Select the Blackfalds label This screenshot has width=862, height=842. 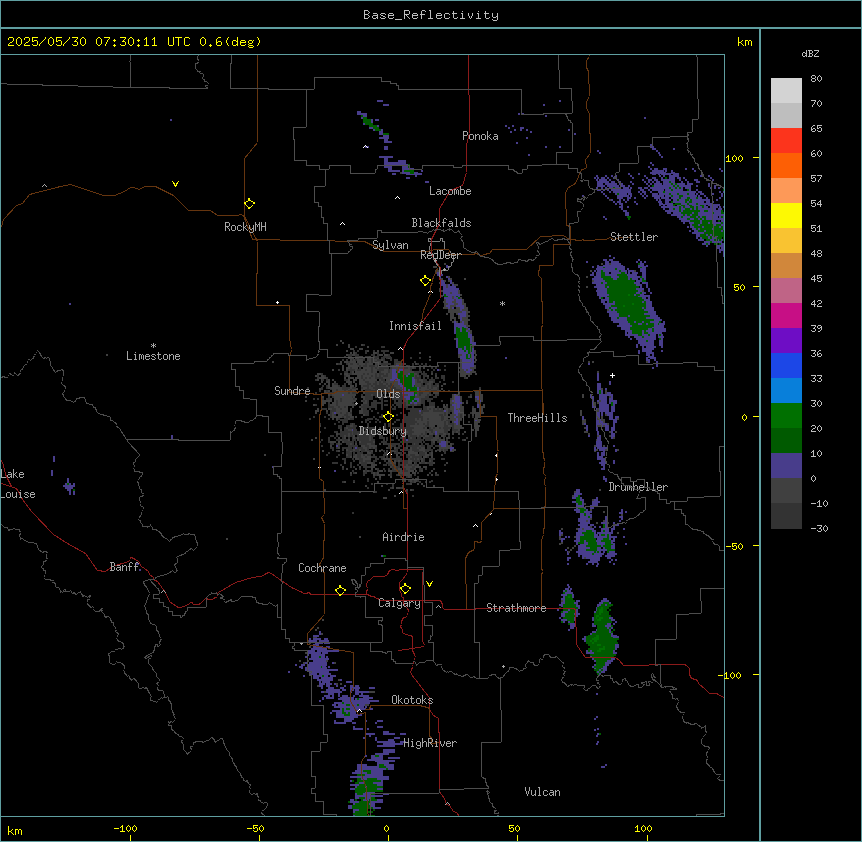point(441,223)
